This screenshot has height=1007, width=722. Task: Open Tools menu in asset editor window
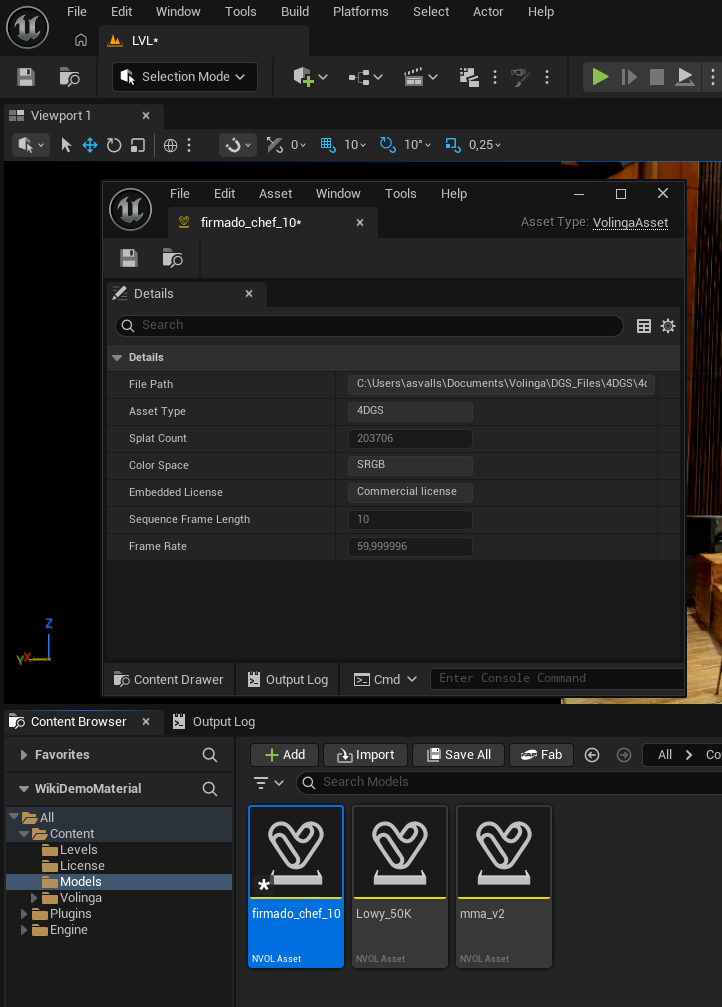pyautogui.click(x=400, y=193)
